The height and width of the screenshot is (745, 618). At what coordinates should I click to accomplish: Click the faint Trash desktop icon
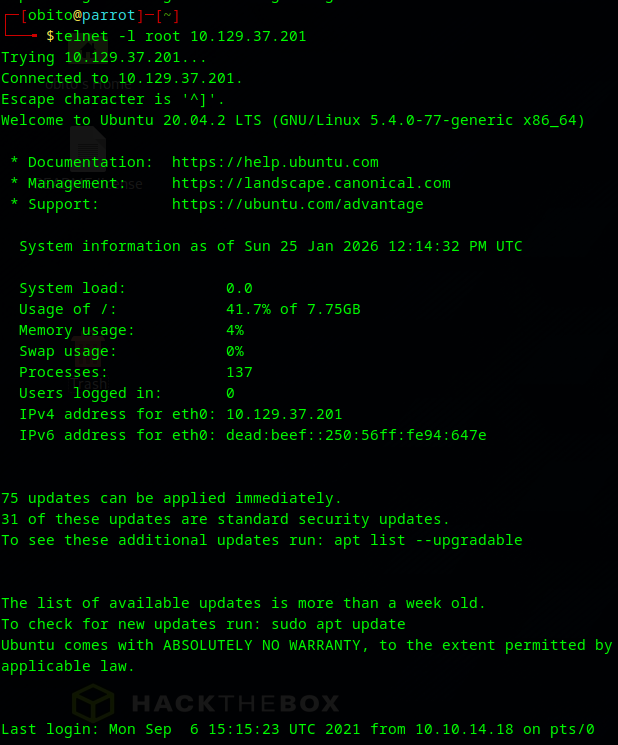[88, 355]
